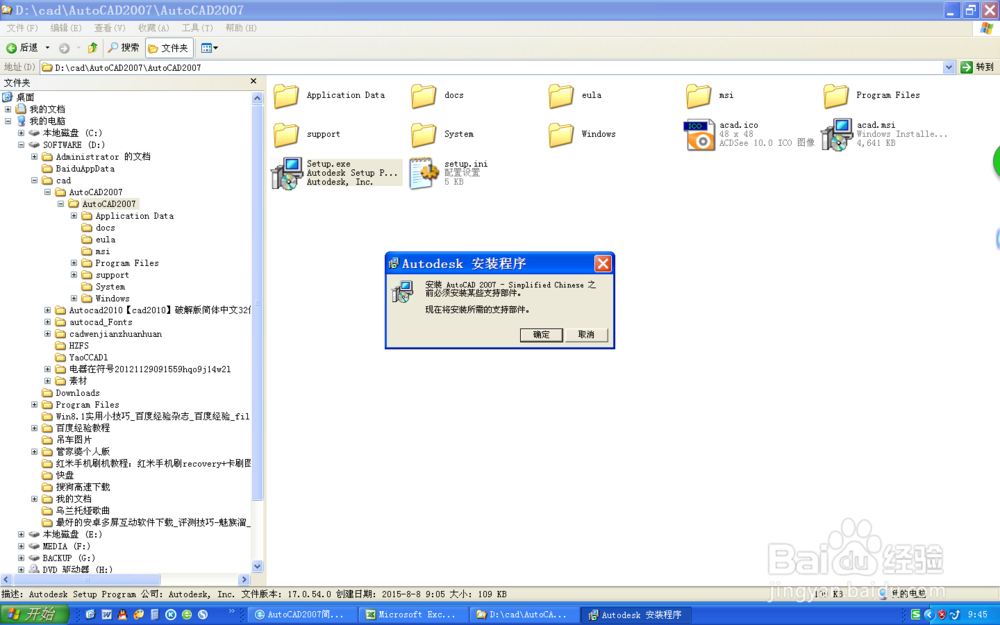Click the 确定 button in Autodesk dialog

541,335
